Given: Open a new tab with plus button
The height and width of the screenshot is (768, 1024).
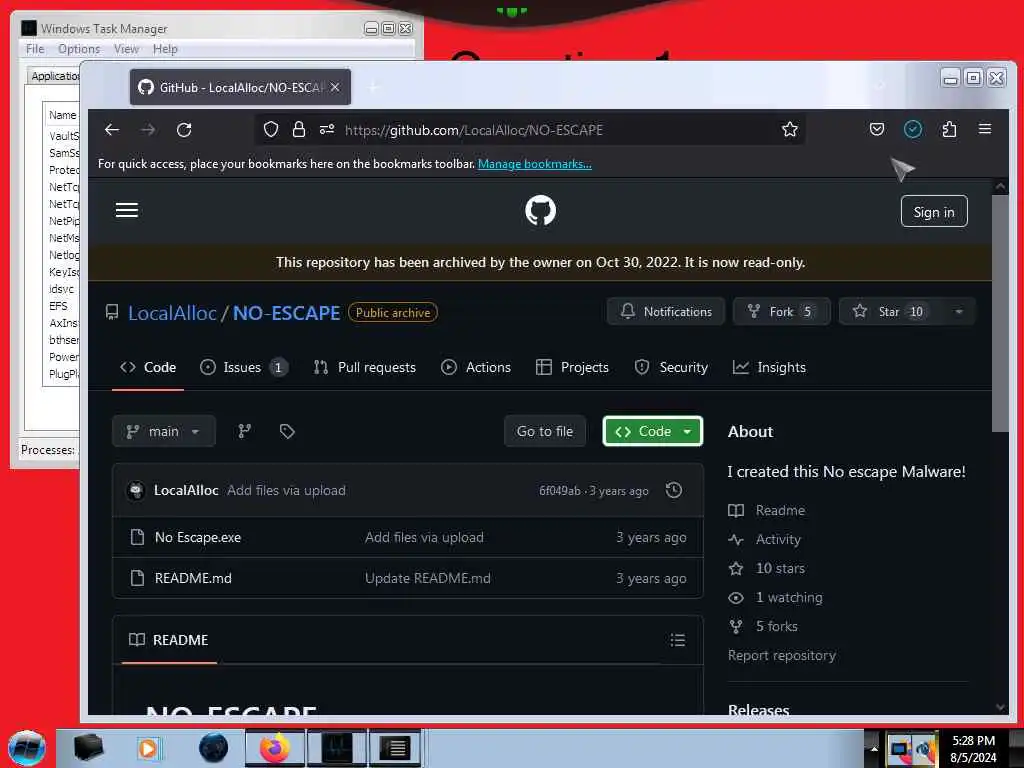Looking at the screenshot, I should click(373, 87).
